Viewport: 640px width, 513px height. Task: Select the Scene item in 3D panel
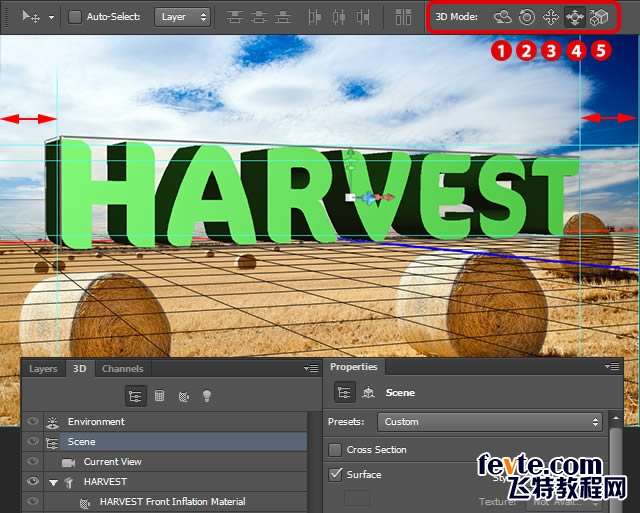(x=176, y=442)
